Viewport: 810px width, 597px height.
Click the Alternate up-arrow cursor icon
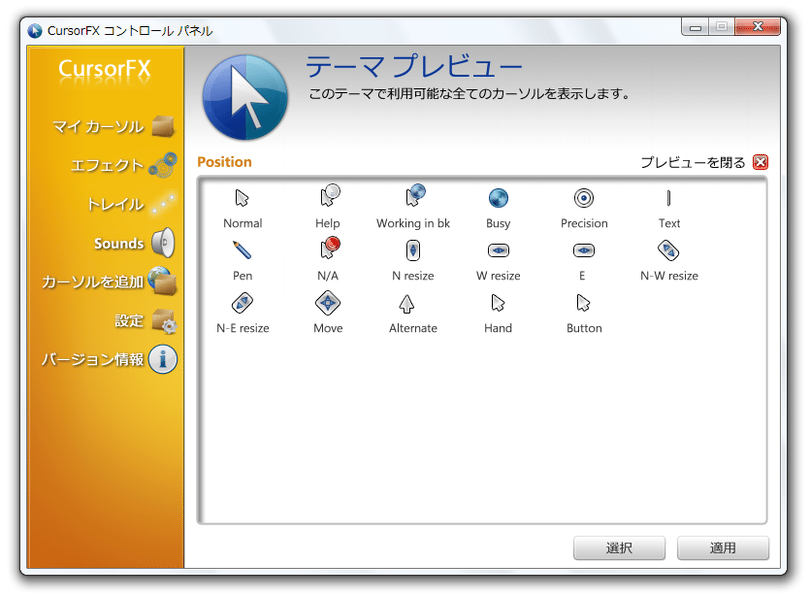pos(407,304)
